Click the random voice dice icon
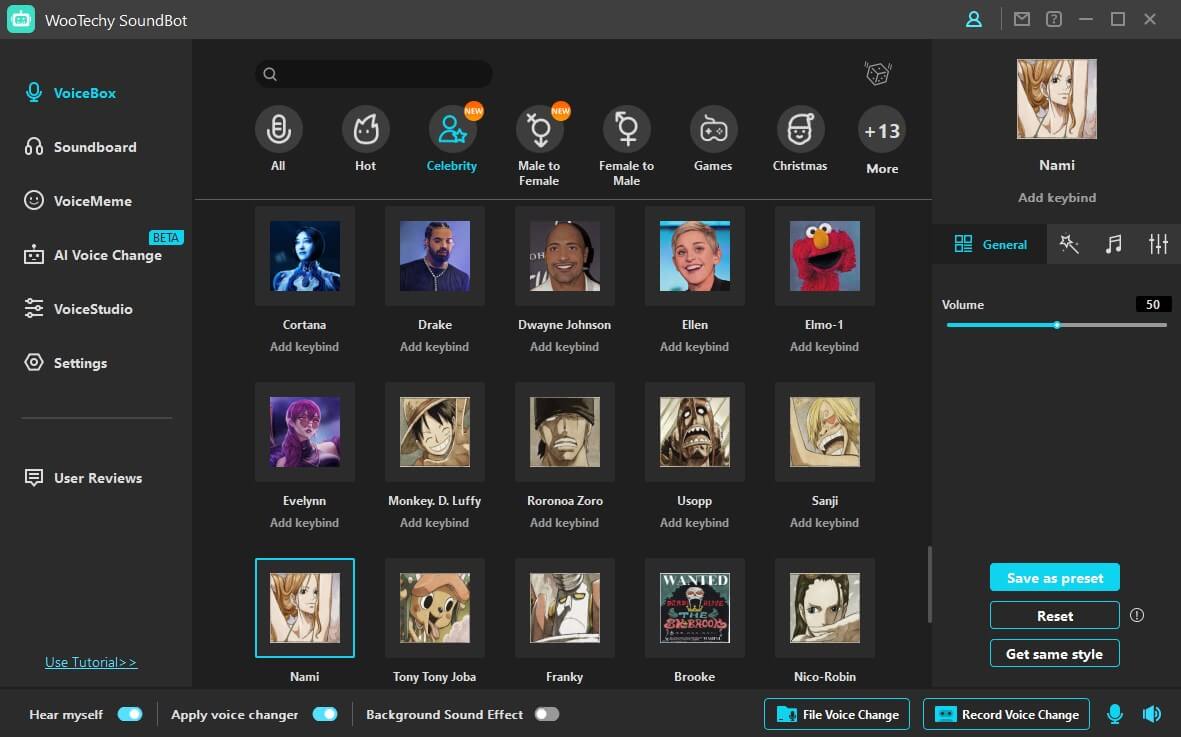The width and height of the screenshot is (1181, 737). (x=877, y=74)
